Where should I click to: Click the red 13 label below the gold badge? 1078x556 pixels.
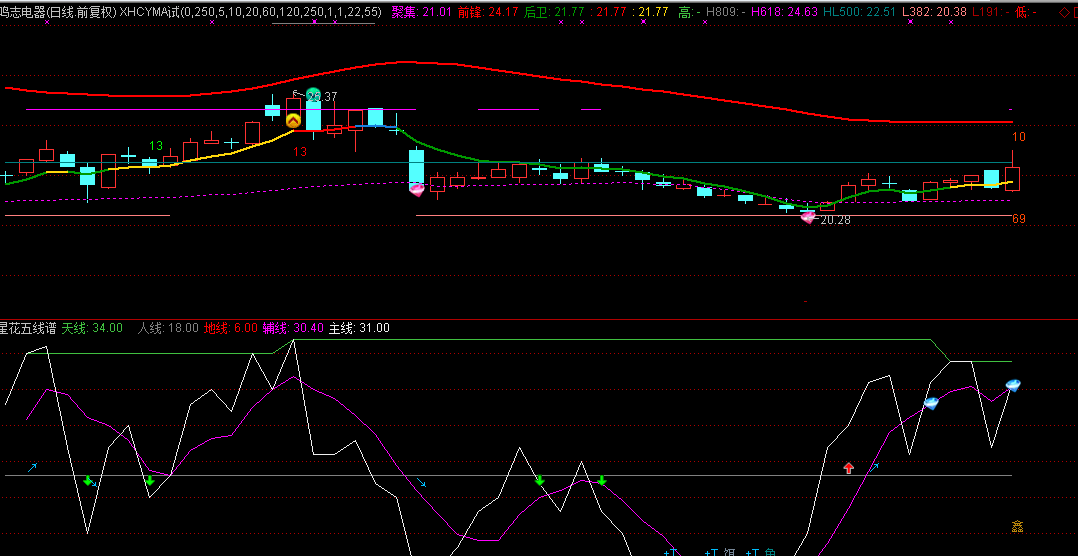(x=300, y=152)
